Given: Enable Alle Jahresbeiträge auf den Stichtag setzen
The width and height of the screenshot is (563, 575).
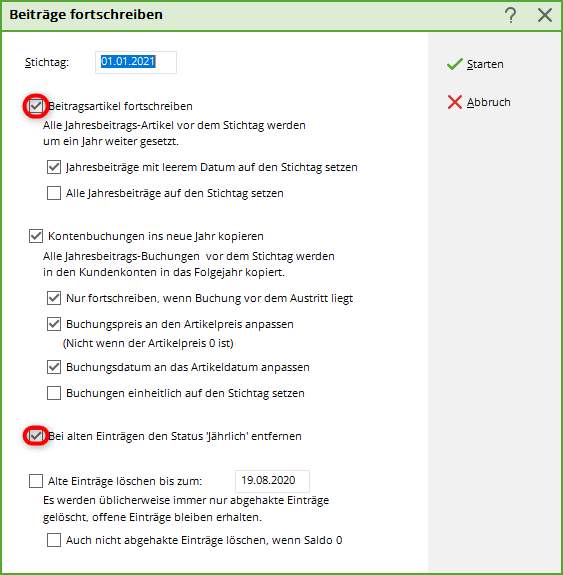Looking at the screenshot, I should [x=54, y=193].
